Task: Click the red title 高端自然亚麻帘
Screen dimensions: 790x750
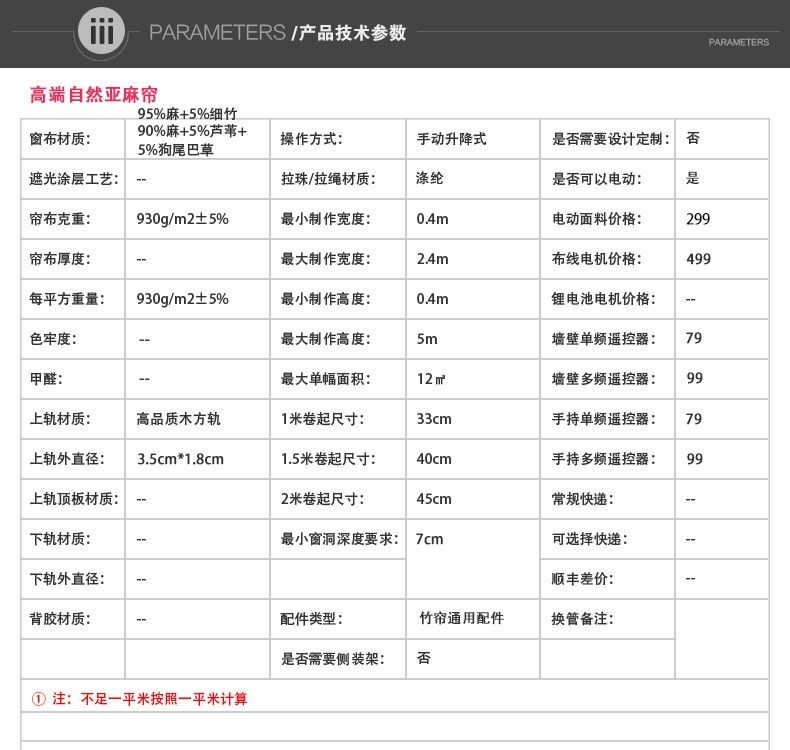Action: point(94,94)
